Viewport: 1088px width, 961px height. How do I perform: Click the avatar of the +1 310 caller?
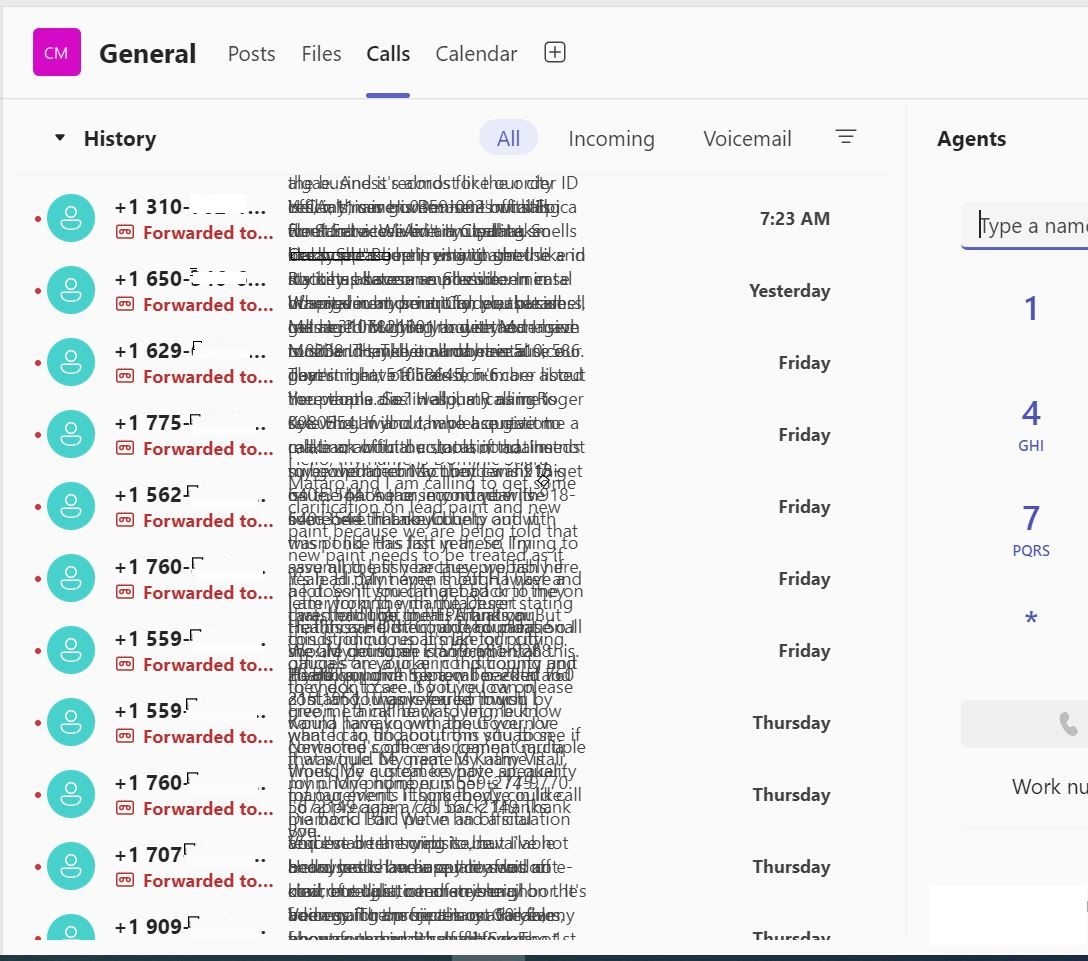click(71, 218)
